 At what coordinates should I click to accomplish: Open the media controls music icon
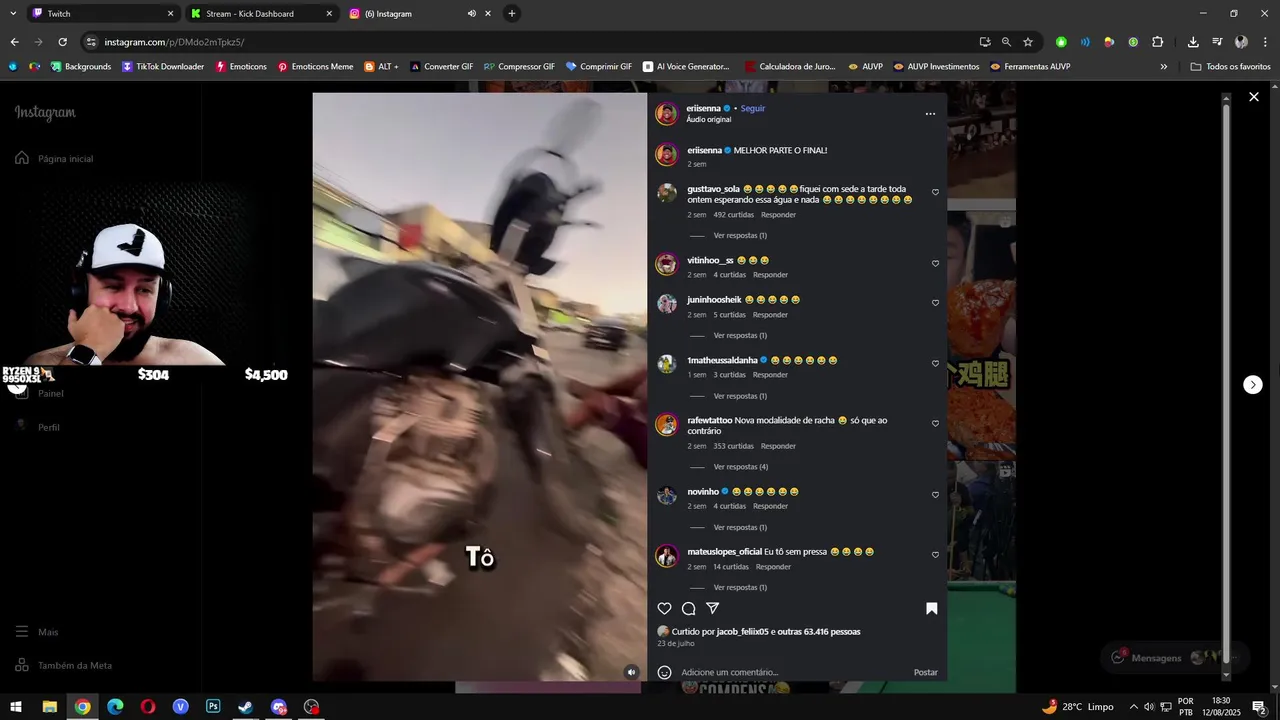pos(1217,42)
